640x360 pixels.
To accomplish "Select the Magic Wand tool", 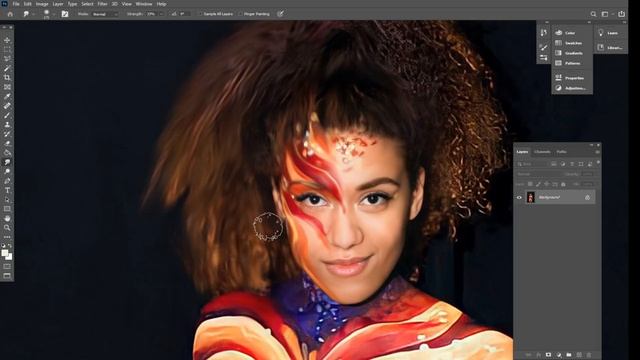I will click(7, 68).
